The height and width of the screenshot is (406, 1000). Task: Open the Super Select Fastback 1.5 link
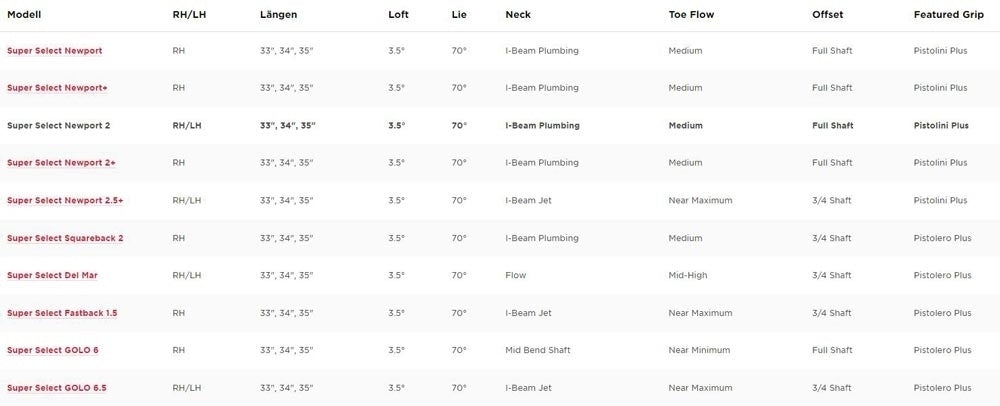click(x=62, y=313)
